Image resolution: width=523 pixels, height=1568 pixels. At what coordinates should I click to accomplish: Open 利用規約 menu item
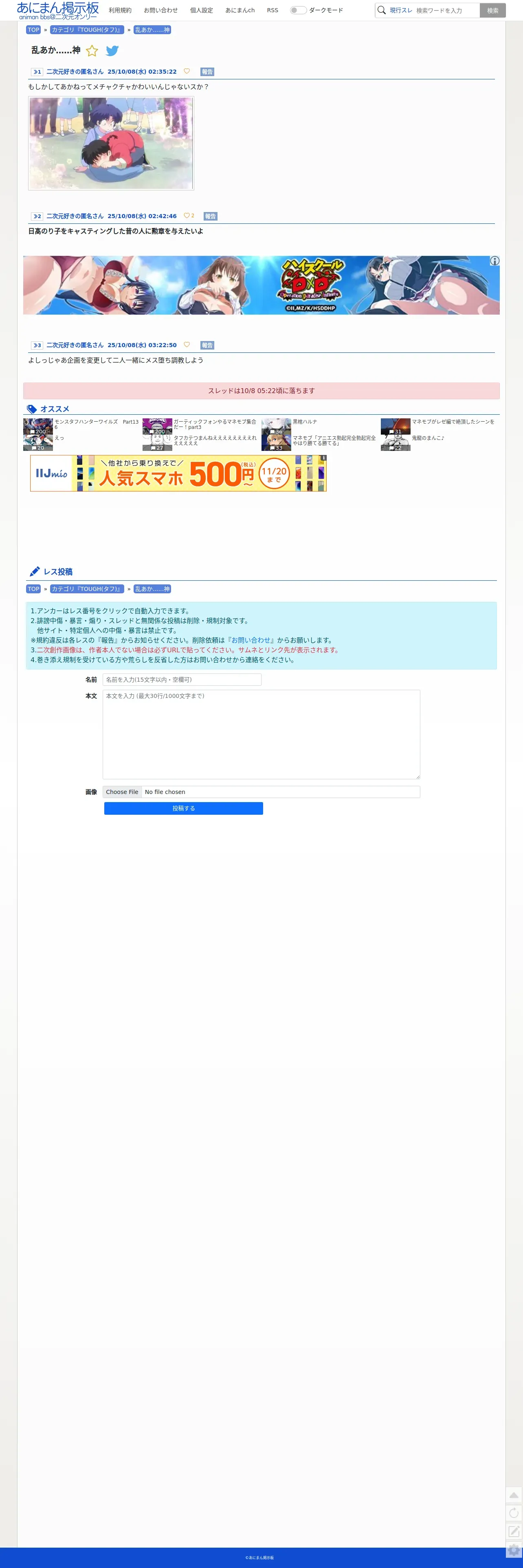click(x=120, y=10)
